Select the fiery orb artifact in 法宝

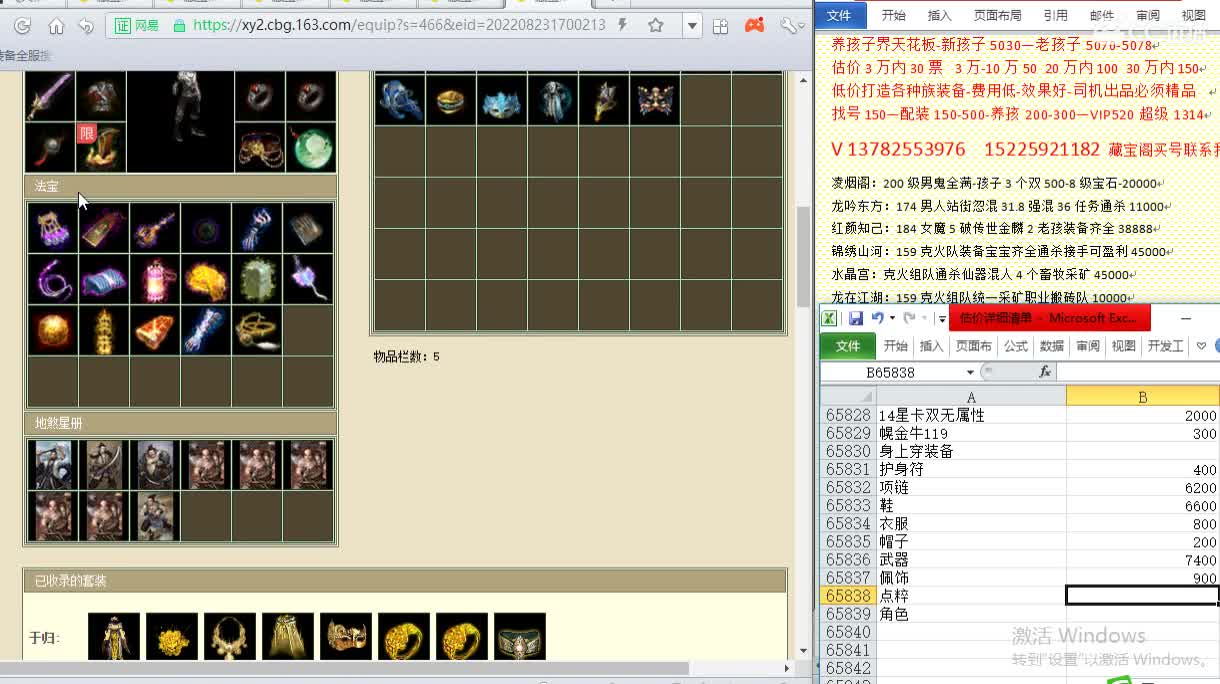tap(53, 330)
